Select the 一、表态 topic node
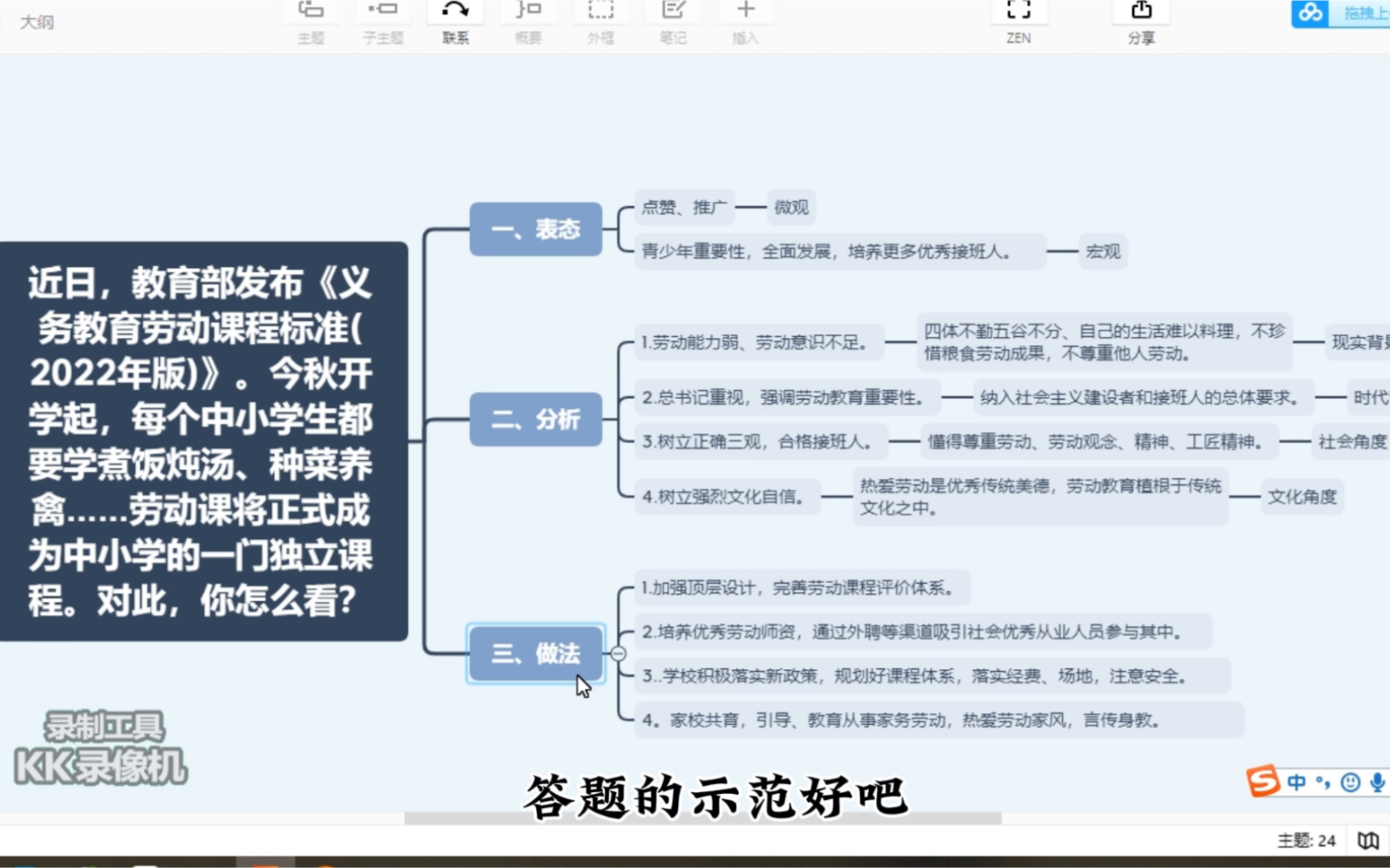This screenshot has width=1390, height=868. pos(536,229)
